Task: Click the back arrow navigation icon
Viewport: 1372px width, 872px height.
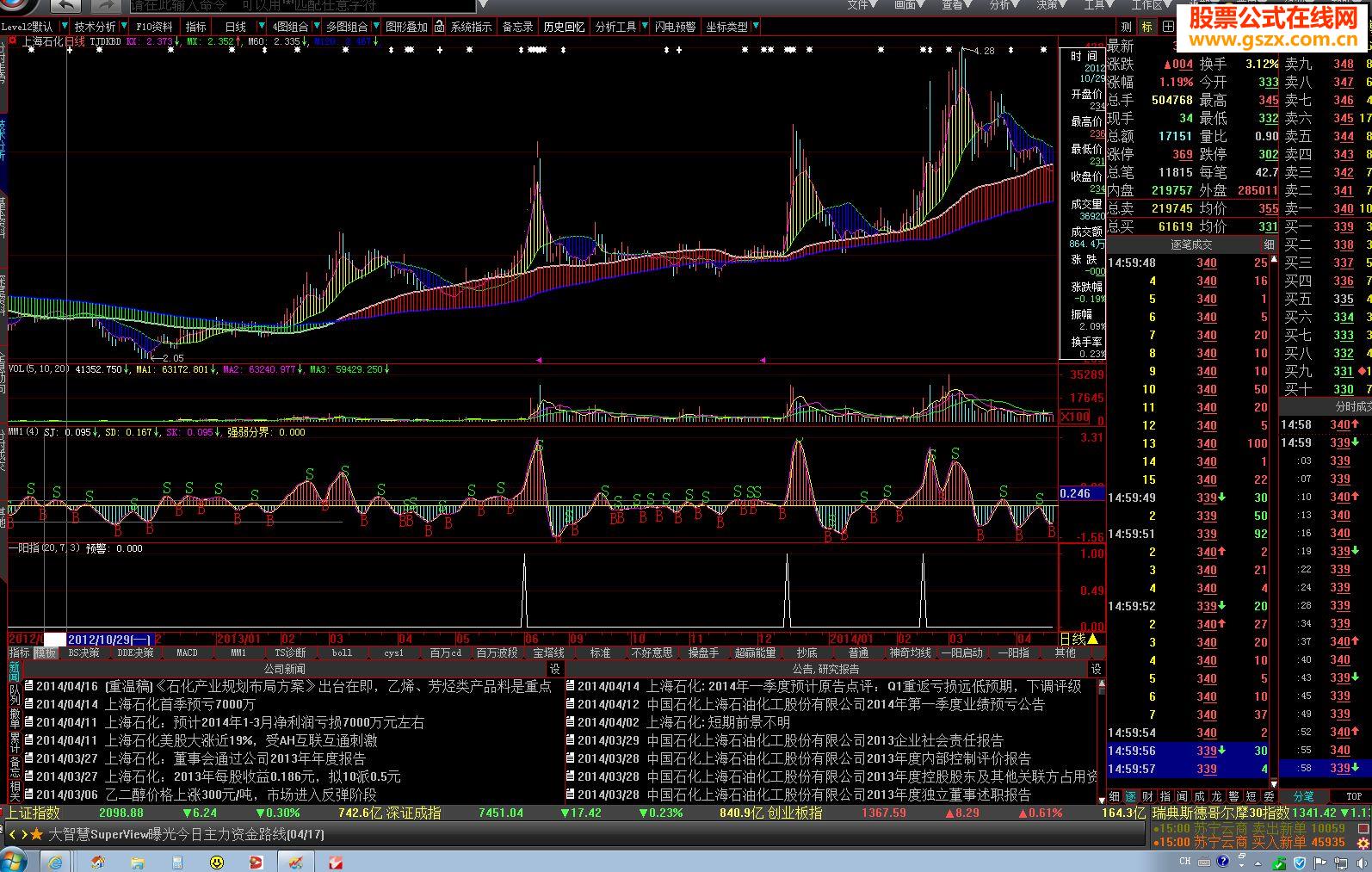Action: tap(65, 7)
